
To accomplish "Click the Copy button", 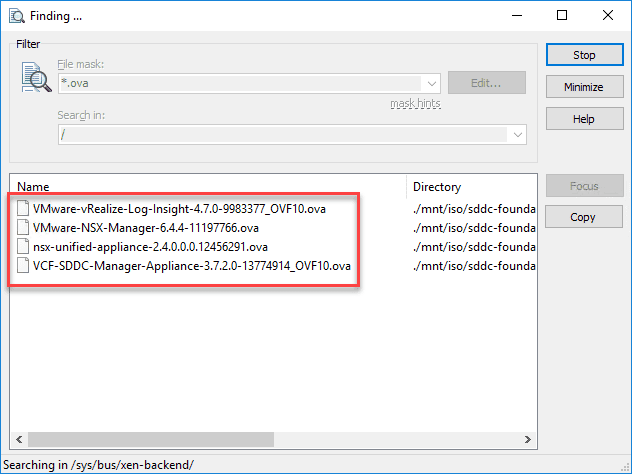I will [x=584, y=217].
